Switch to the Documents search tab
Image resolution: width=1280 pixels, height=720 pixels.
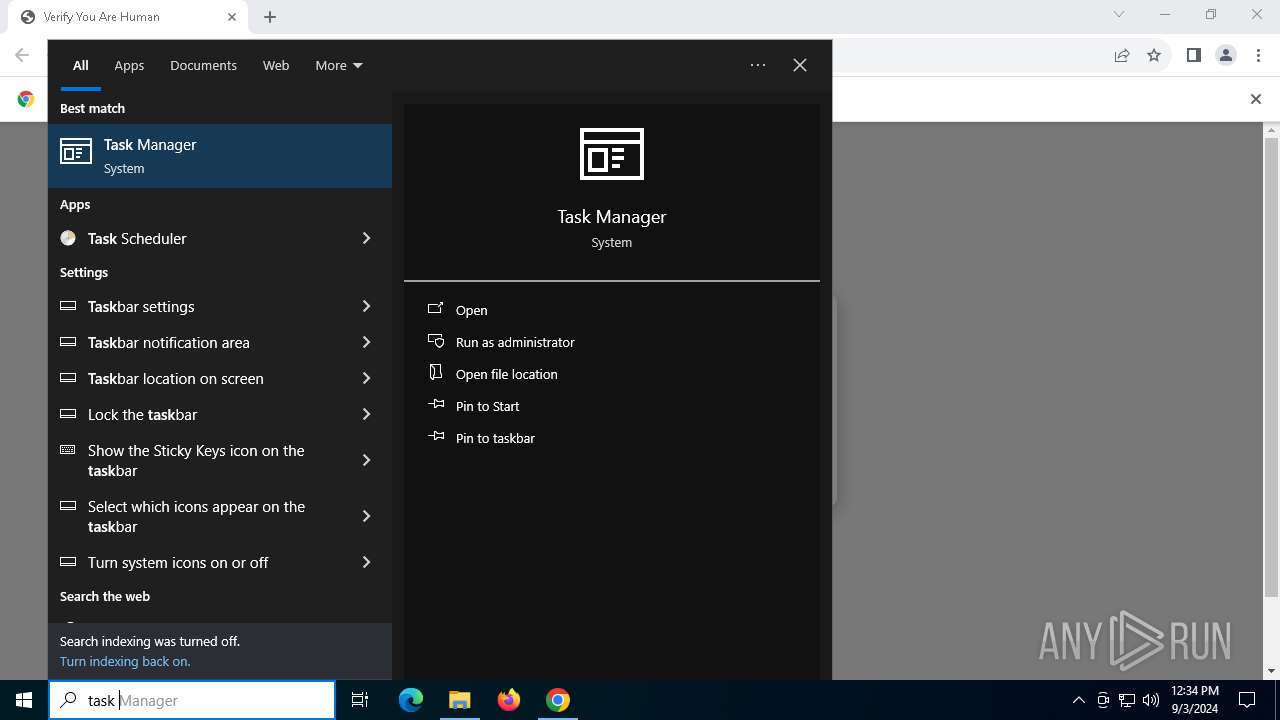[x=203, y=65]
